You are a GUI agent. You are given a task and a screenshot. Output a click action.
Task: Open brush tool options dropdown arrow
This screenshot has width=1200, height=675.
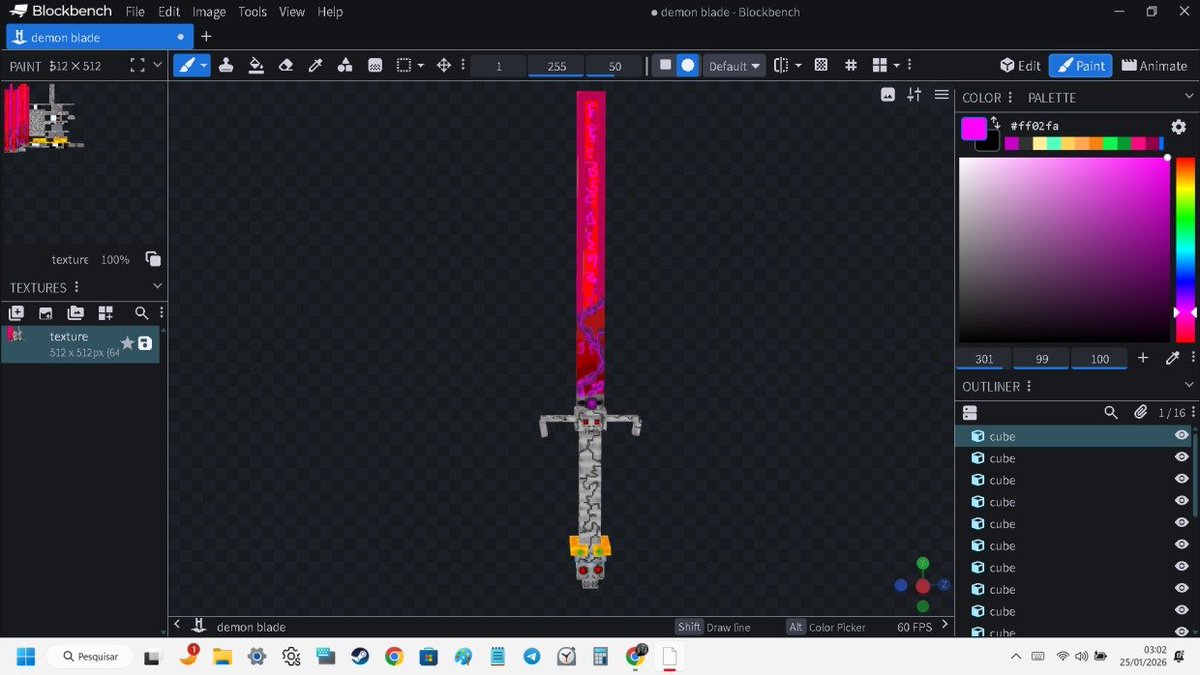pos(204,65)
